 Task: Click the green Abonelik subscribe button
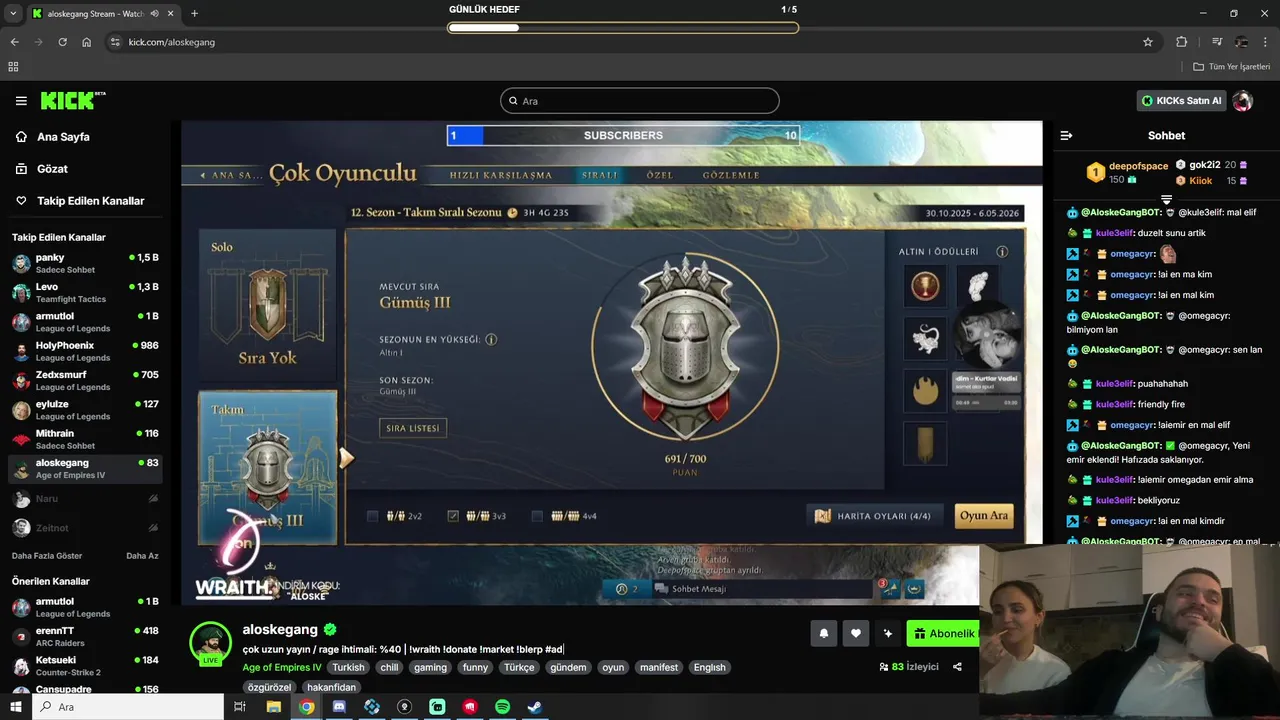point(942,633)
